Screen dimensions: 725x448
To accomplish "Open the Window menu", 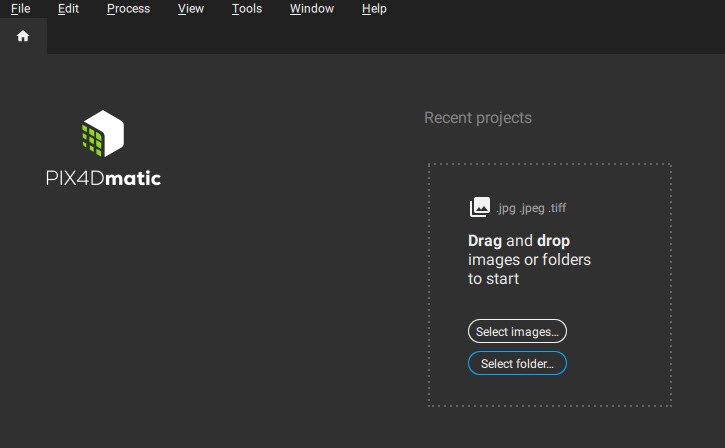I will click(311, 9).
